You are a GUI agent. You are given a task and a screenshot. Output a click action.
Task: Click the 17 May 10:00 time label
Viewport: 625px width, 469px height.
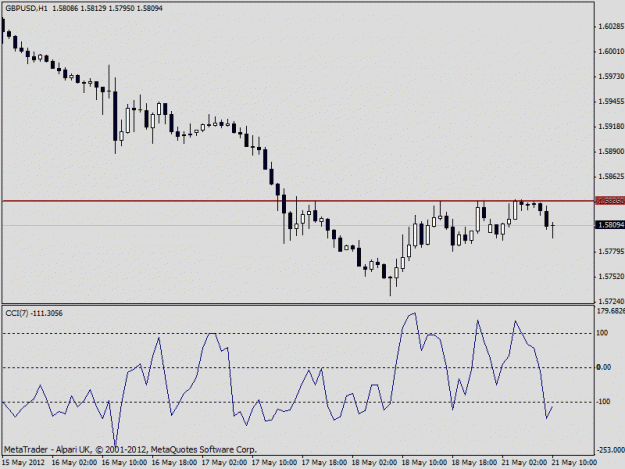pos(274,463)
